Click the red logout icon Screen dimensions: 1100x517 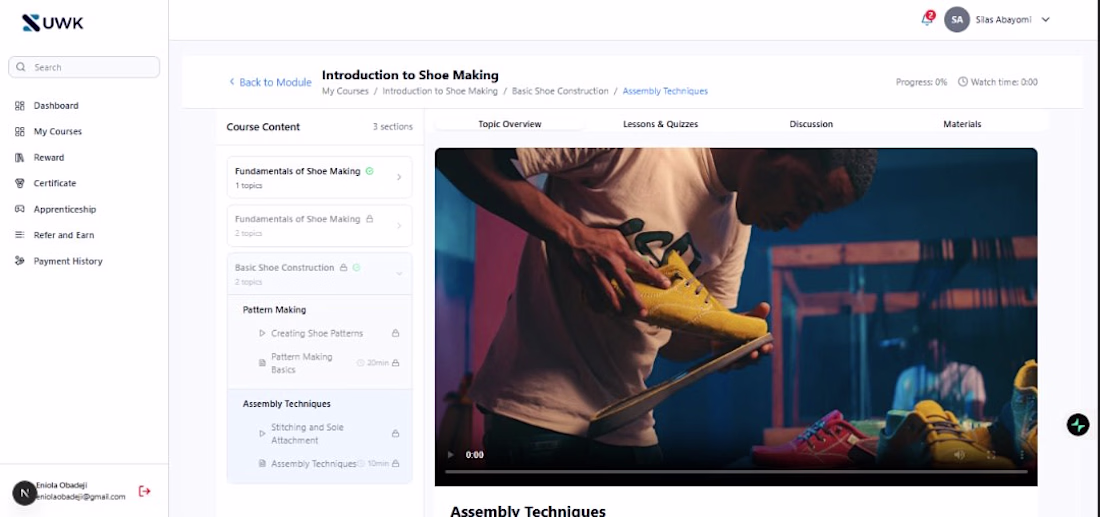pyautogui.click(x=145, y=491)
